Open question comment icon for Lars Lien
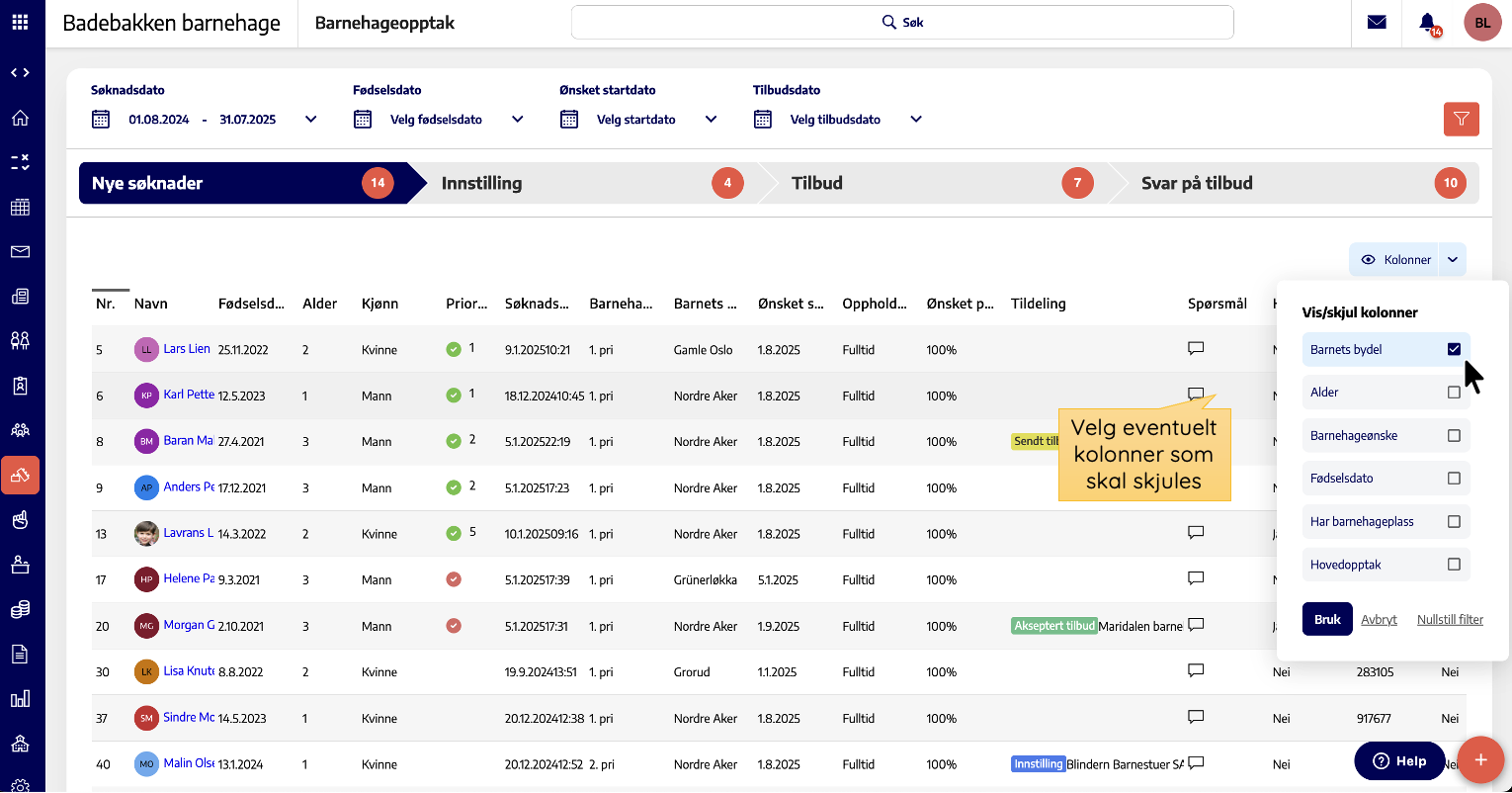 pyautogui.click(x=1196, y=348)
